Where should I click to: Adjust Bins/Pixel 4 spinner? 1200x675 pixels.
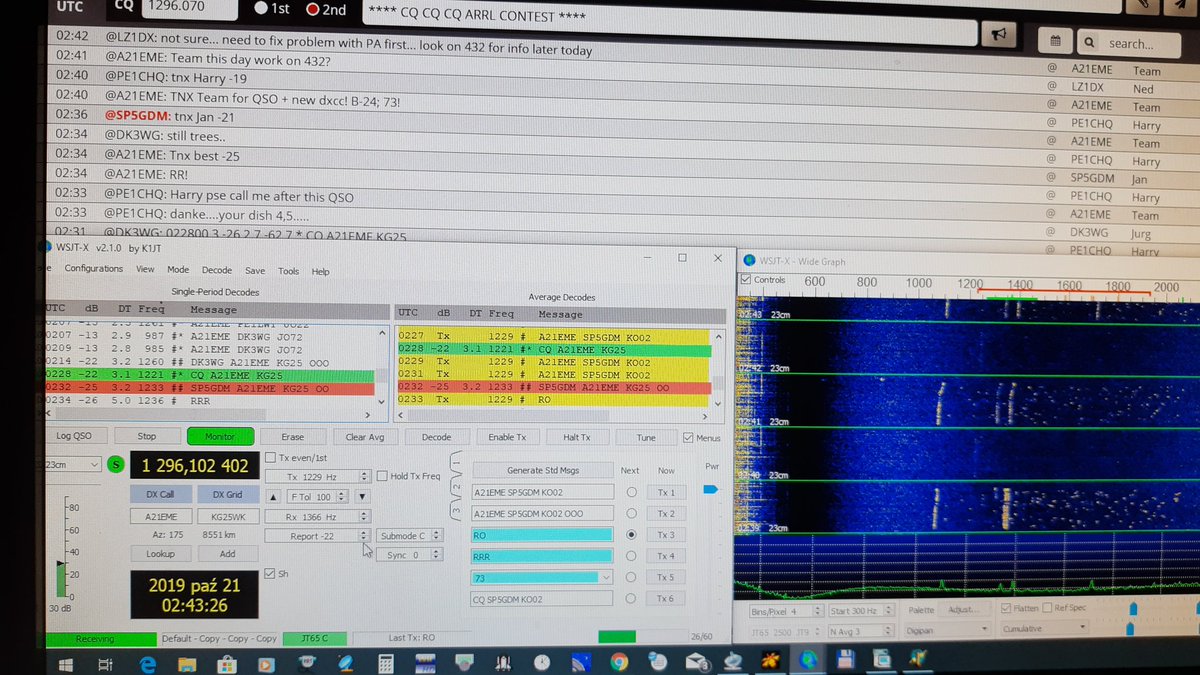click(x=817, y=611)
